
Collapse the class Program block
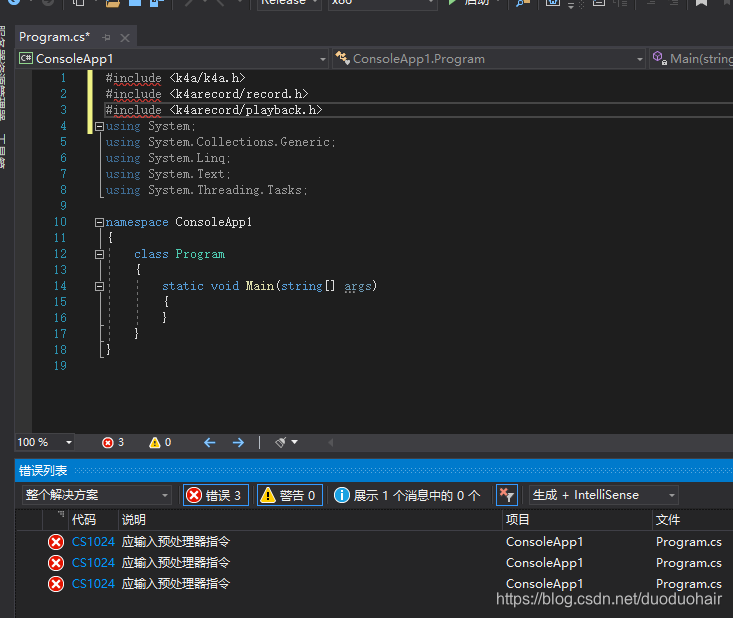[x=99, y=254]
